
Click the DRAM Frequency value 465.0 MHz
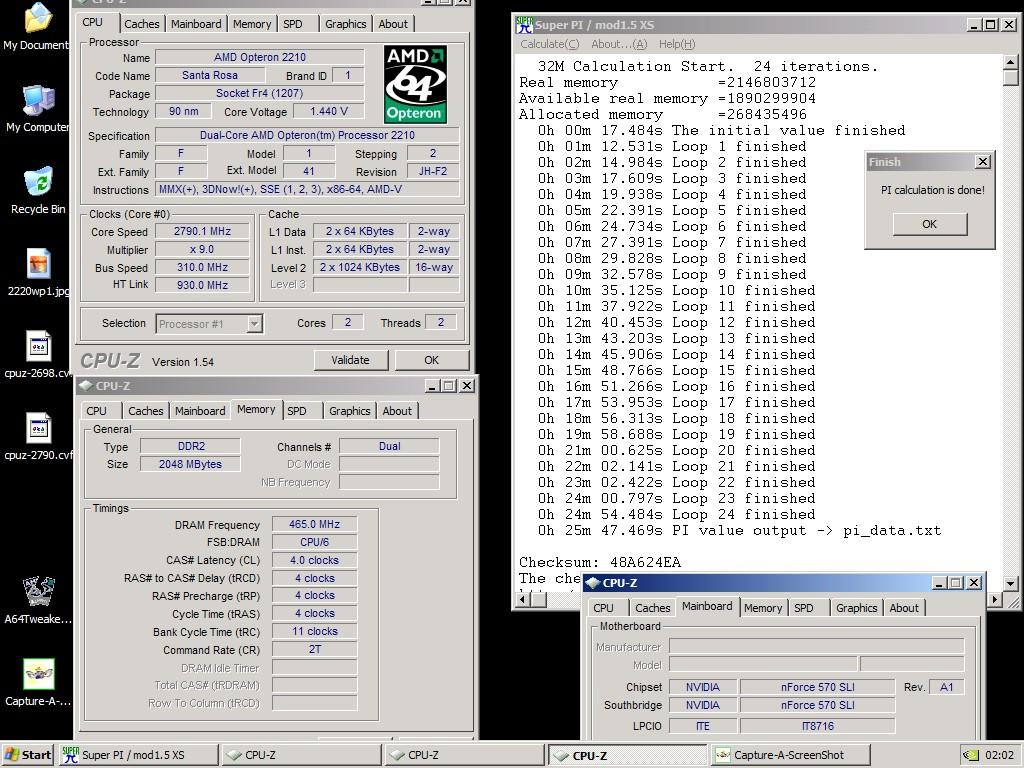click(315, 524)
